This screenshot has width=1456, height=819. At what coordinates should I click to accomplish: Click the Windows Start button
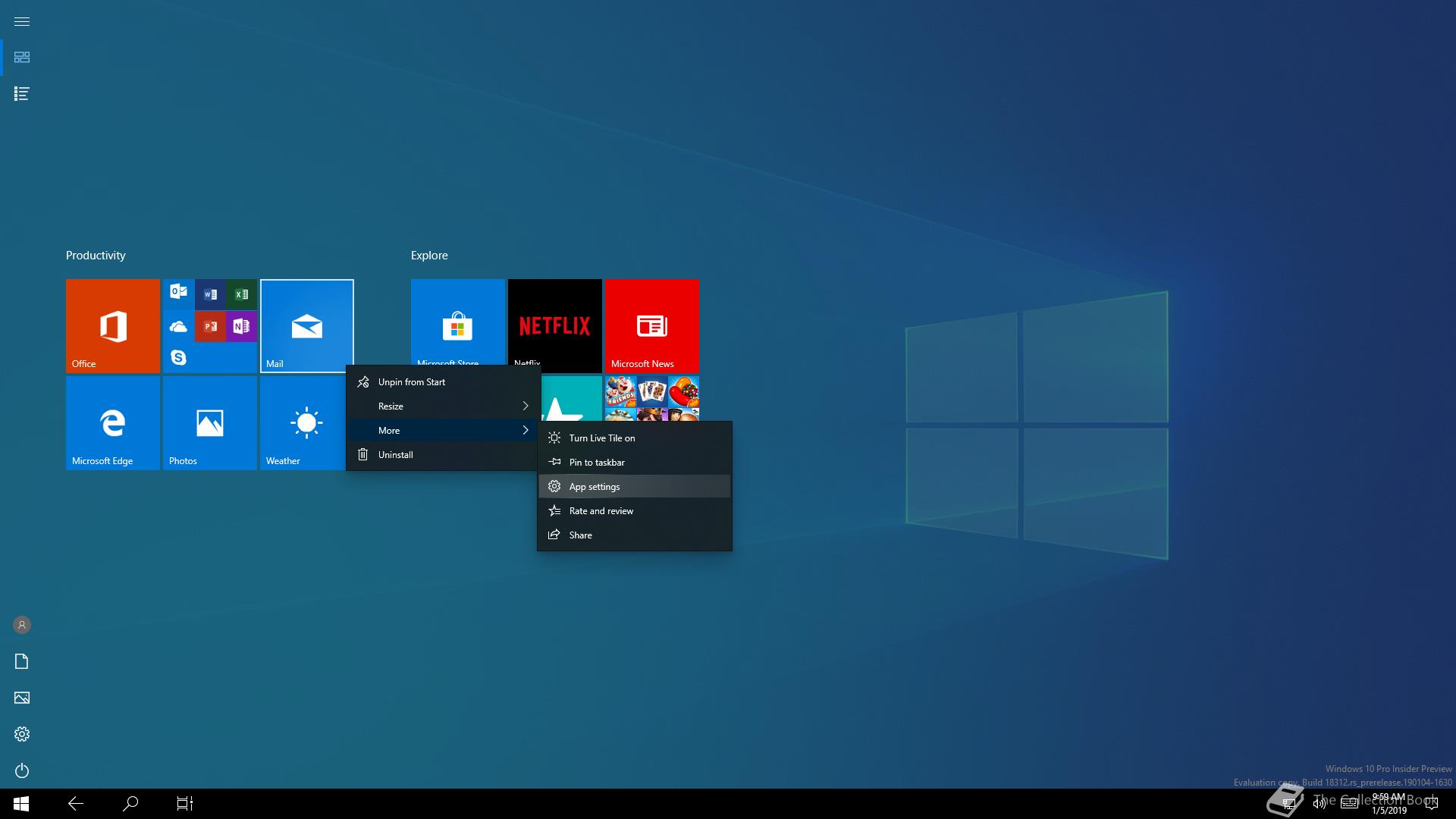pyautogui.click(x=21, y=804)
